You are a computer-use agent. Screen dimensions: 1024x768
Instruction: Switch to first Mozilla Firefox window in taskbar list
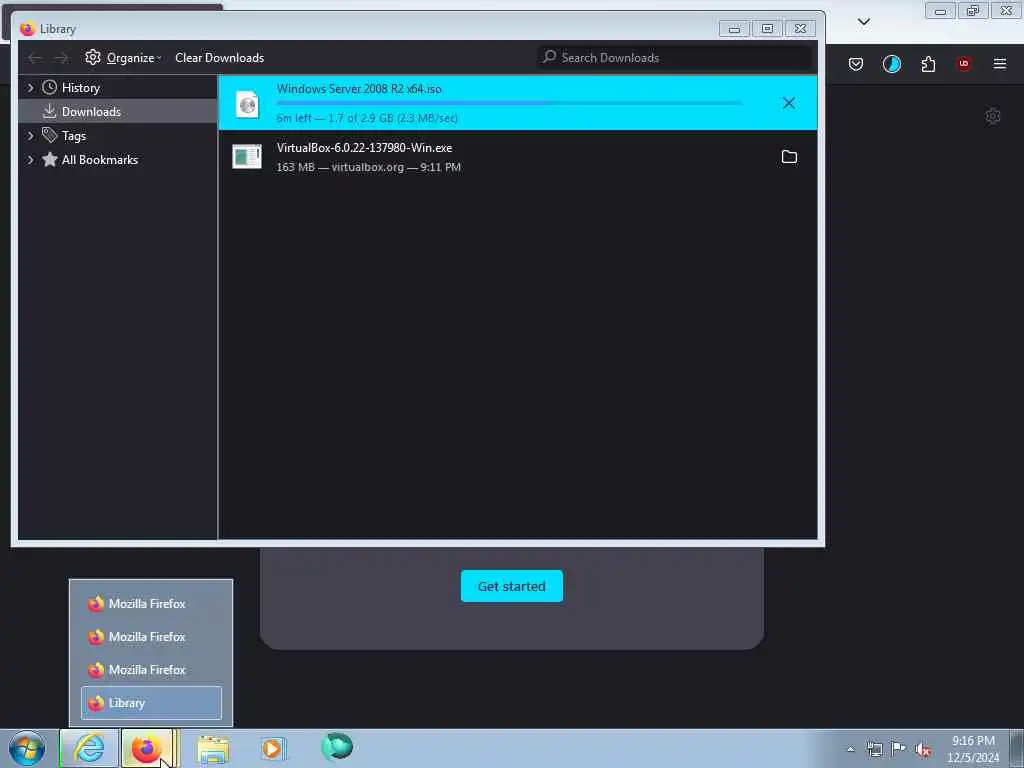[x=151, y=603]
